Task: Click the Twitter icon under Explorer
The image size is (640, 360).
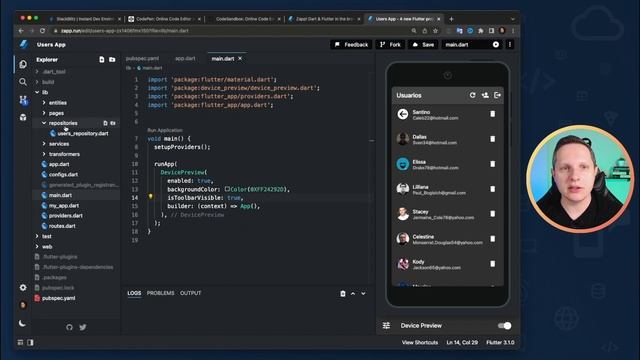Action: [83, 327]
